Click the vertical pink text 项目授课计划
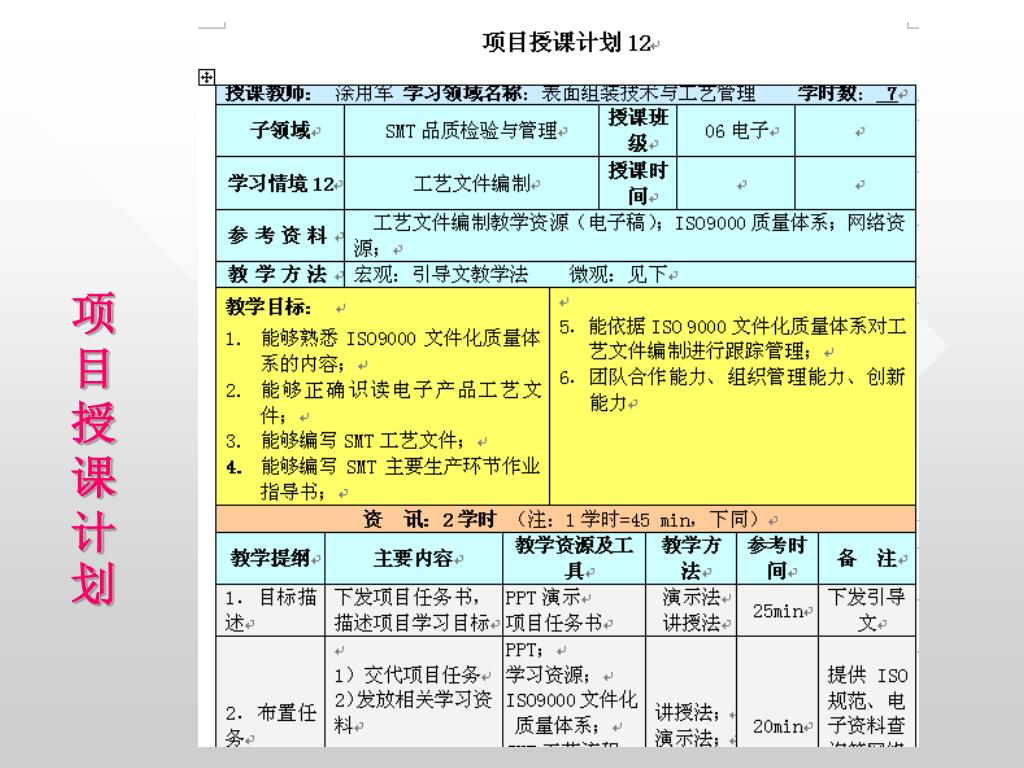 pyautogui.click(x=93, y=449)
